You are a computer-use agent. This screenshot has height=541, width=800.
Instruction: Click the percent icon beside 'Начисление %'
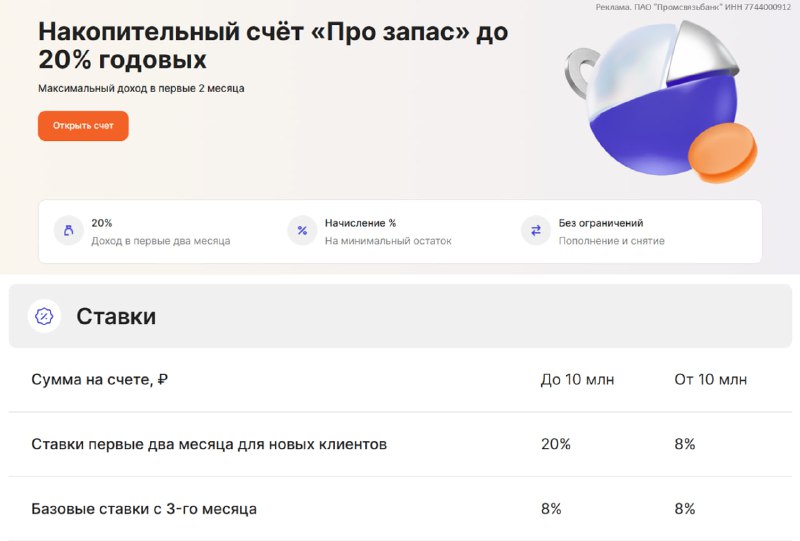[302, 231]
